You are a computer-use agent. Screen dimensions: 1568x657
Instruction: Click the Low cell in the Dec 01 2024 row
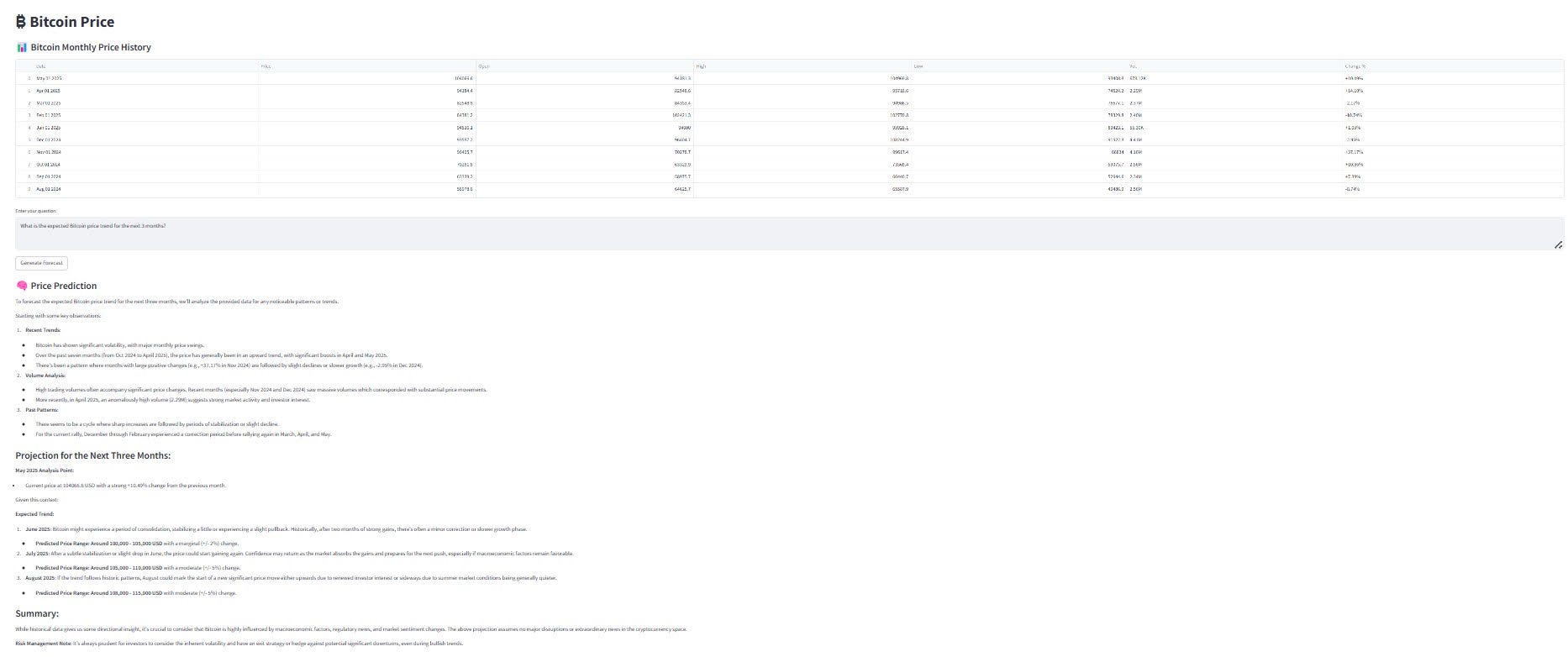[1019, 139]
